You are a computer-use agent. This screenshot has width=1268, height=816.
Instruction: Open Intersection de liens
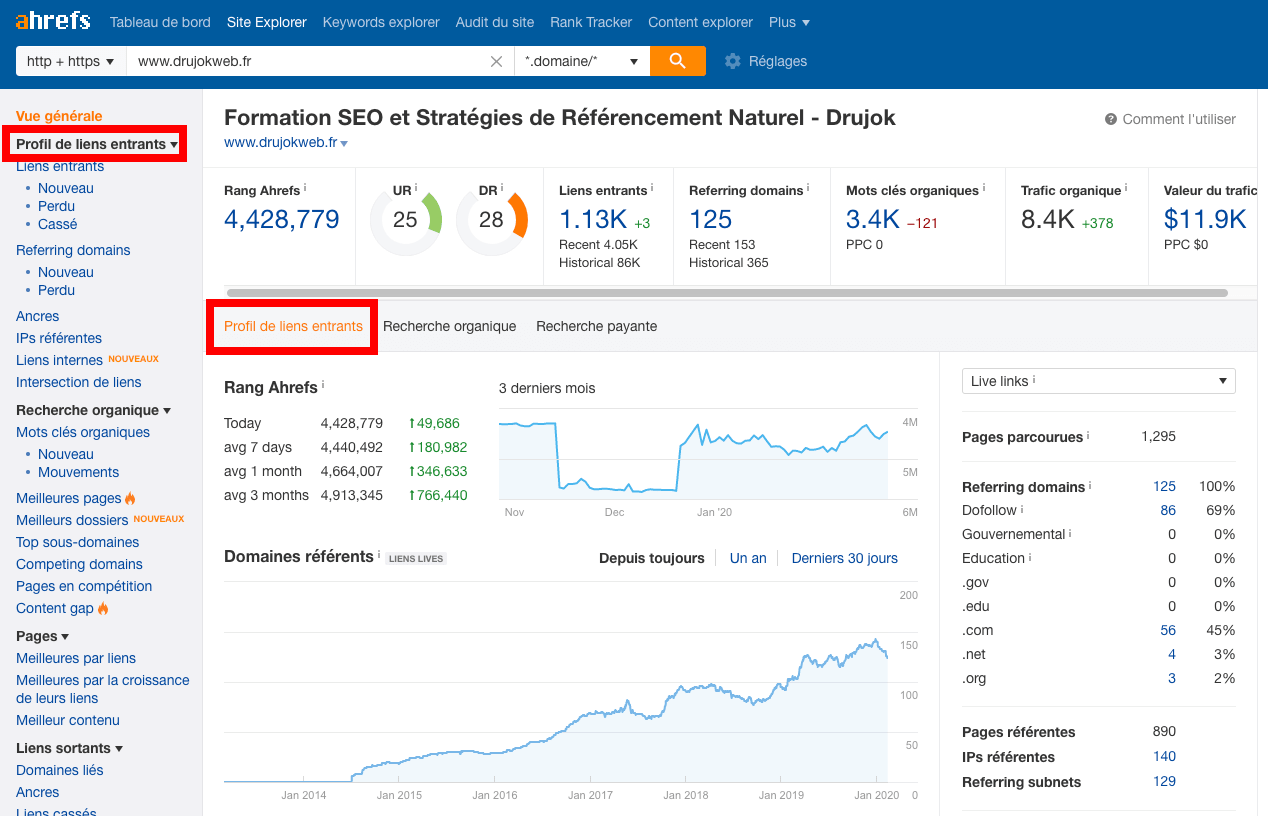(79, 382)
